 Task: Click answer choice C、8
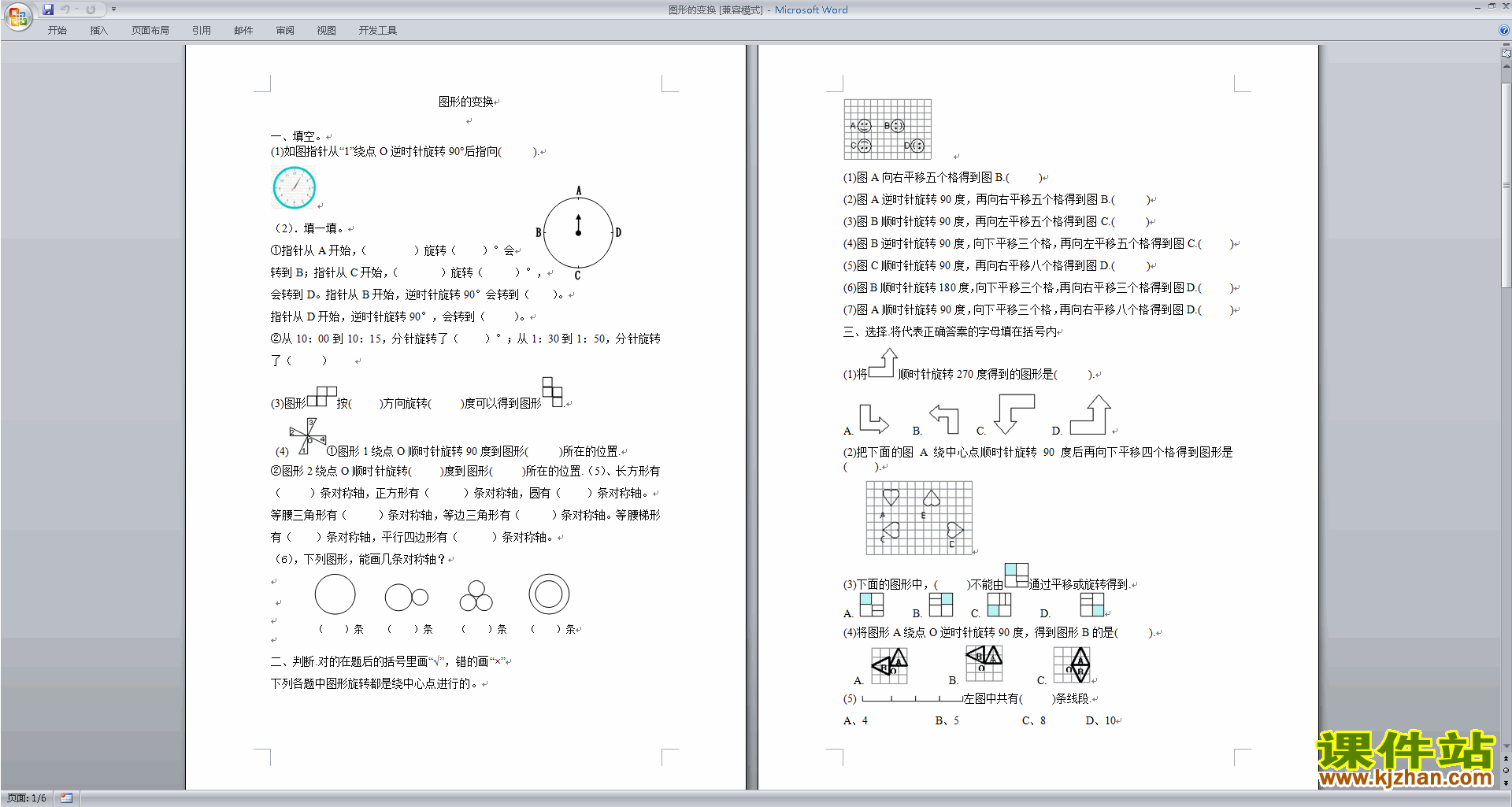pos(1034,720)
